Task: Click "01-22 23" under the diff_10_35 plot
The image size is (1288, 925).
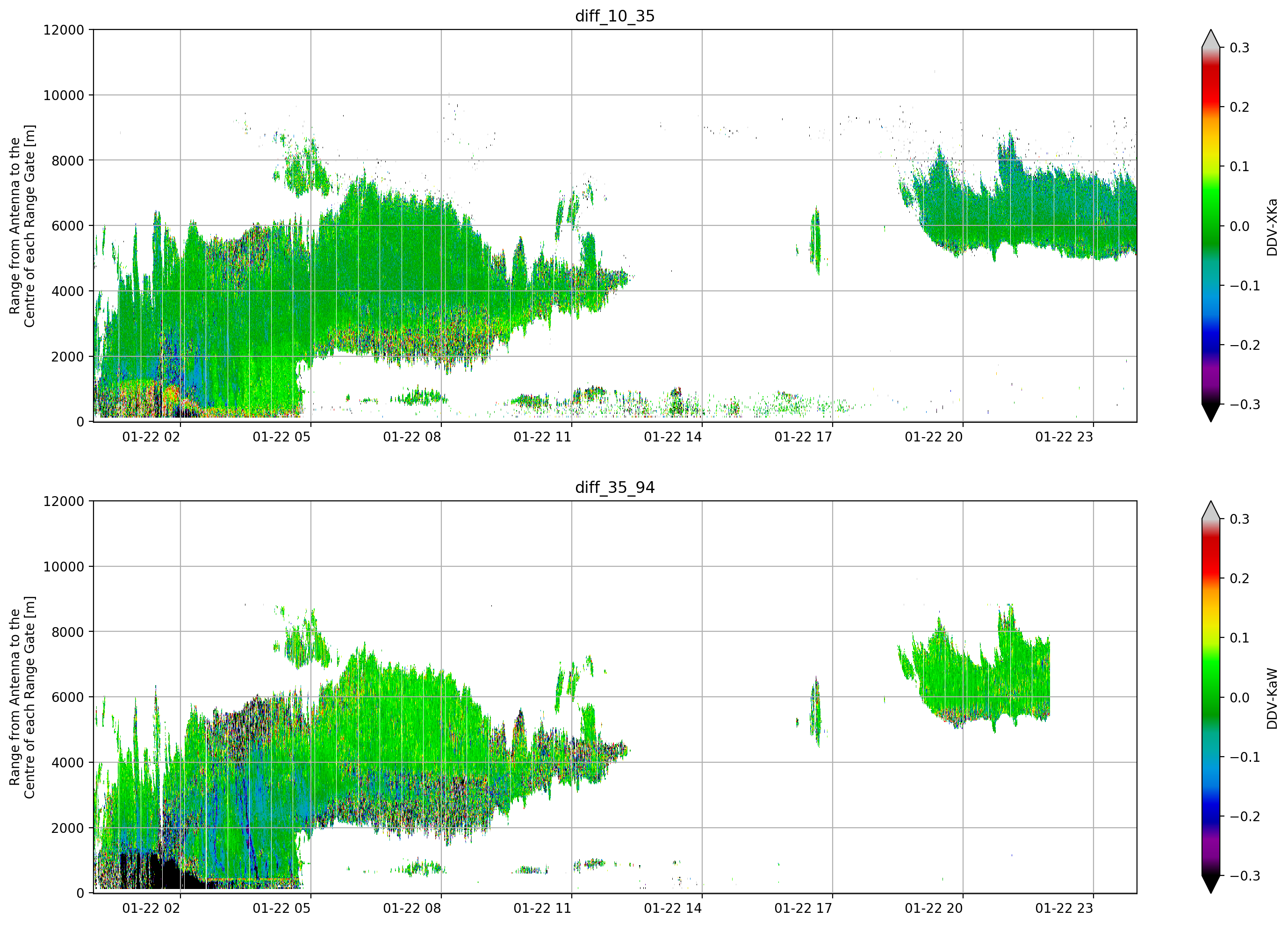Action: (x=1064, y=437)
